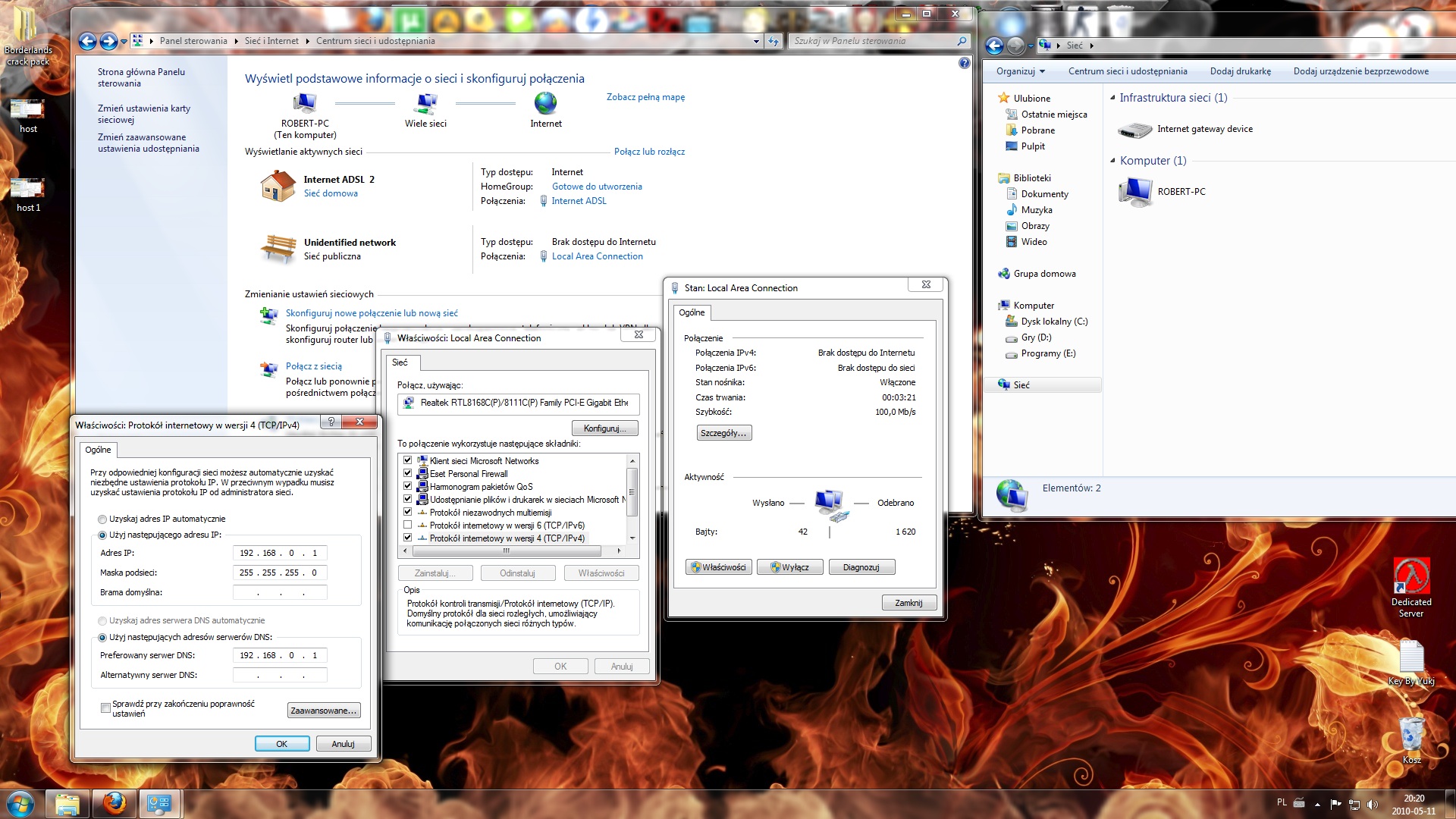Viewport: 1456px width, 819px height.
Task: Click the volume speaker tray icon
Action: pyautogui.click(x=1372, y=804)
